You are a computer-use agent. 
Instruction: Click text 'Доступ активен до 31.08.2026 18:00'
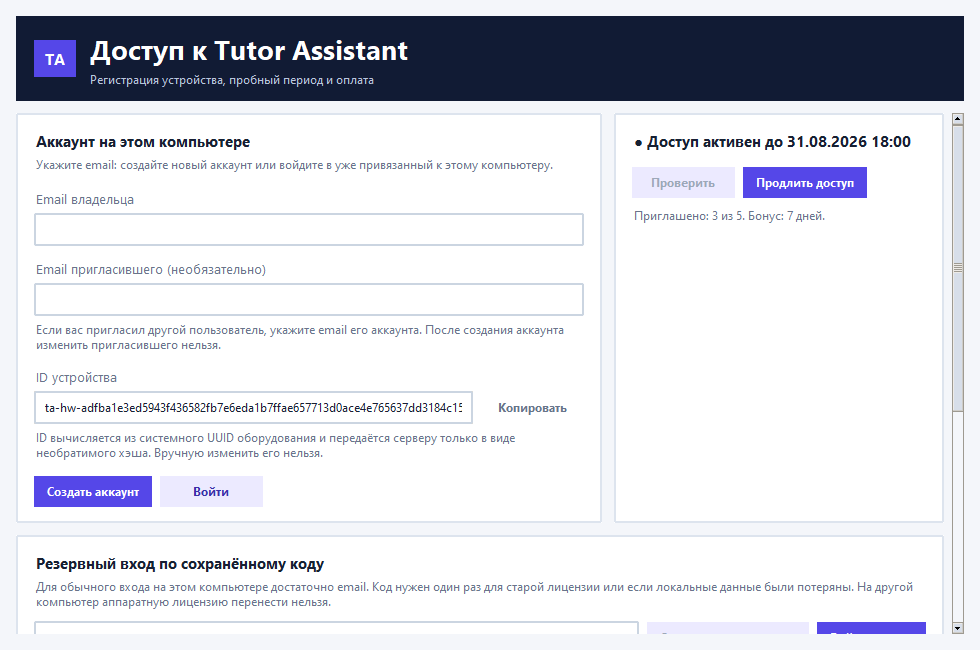(x=779, y=142)
